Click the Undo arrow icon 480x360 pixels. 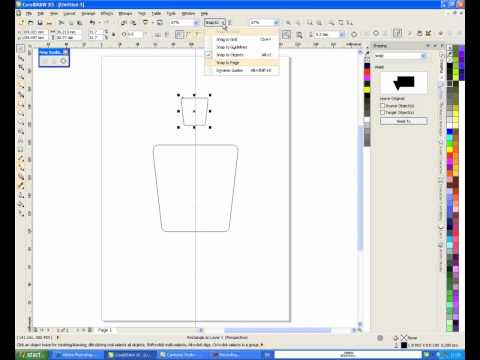tap(92, 23)
